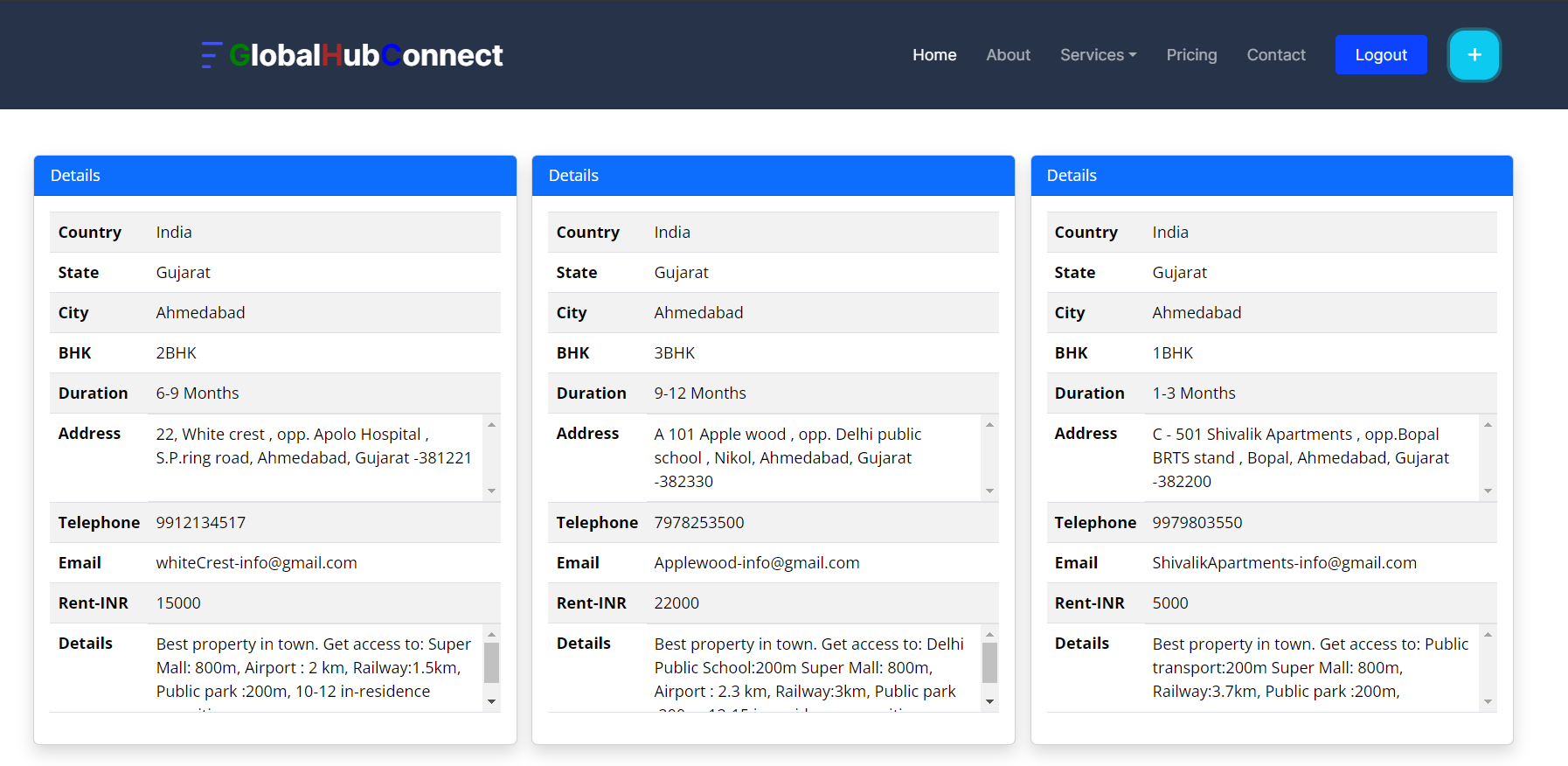Click the first card's blue Details header

point(275,176)
